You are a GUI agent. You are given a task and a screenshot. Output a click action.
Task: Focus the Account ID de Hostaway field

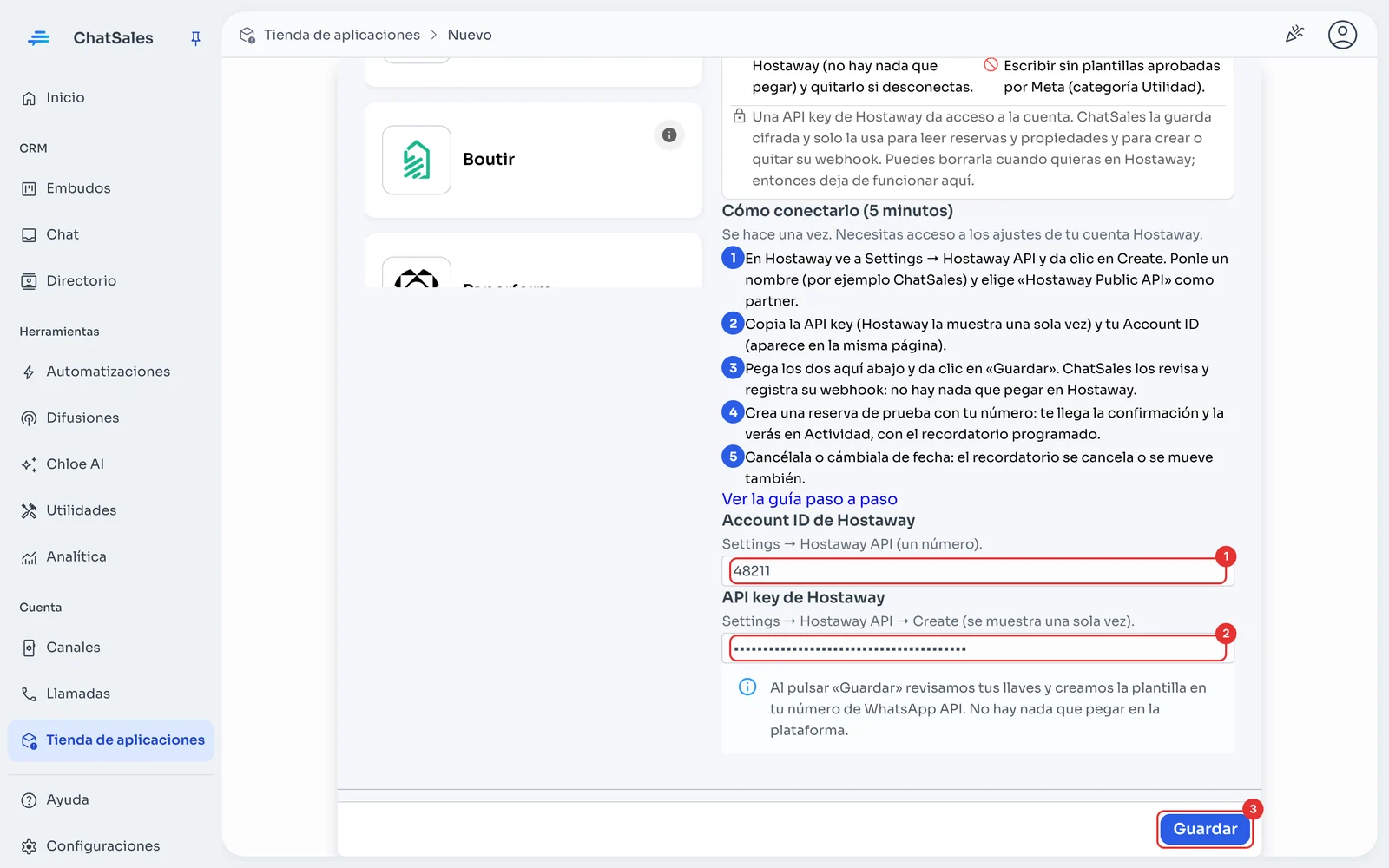click(978, 571)
